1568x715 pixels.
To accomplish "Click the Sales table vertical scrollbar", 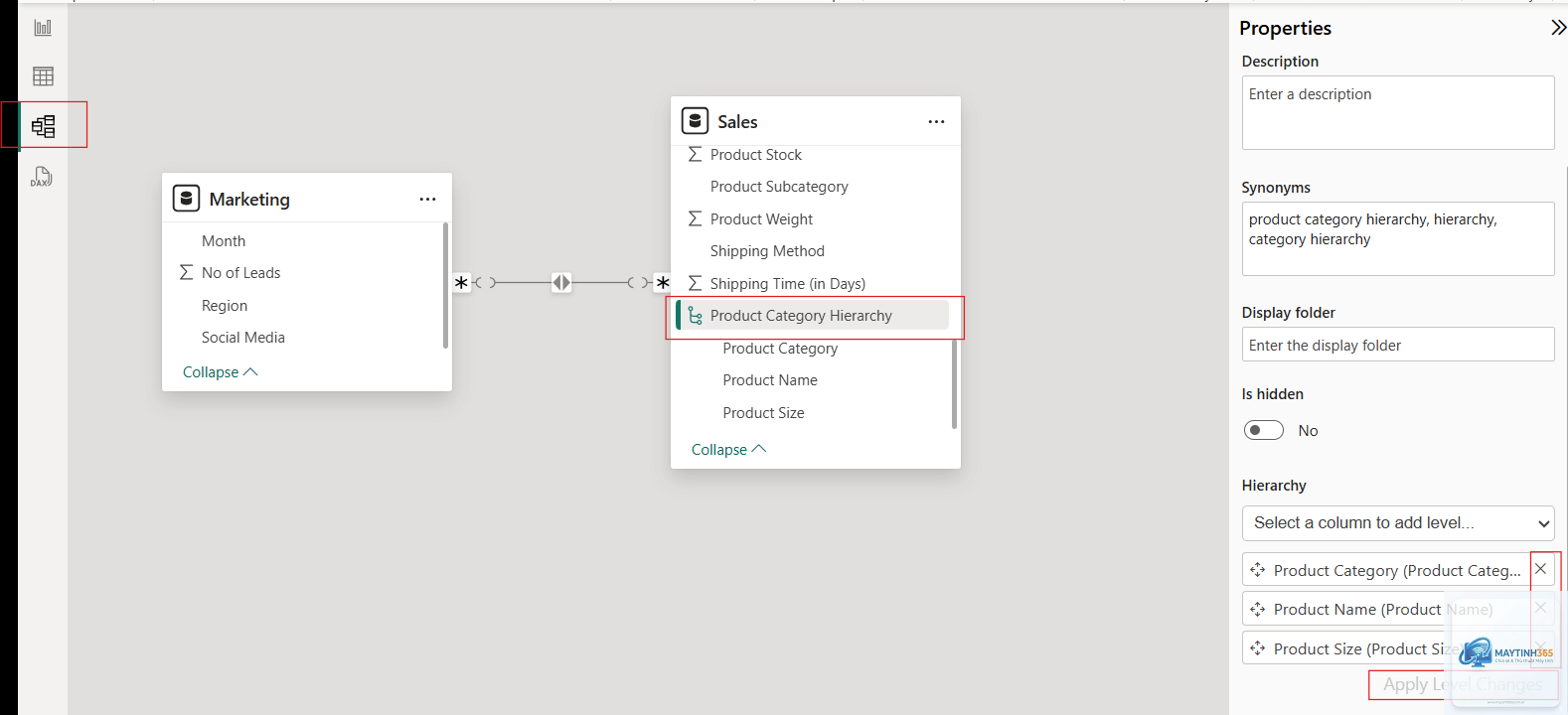I will pos(954,383).
